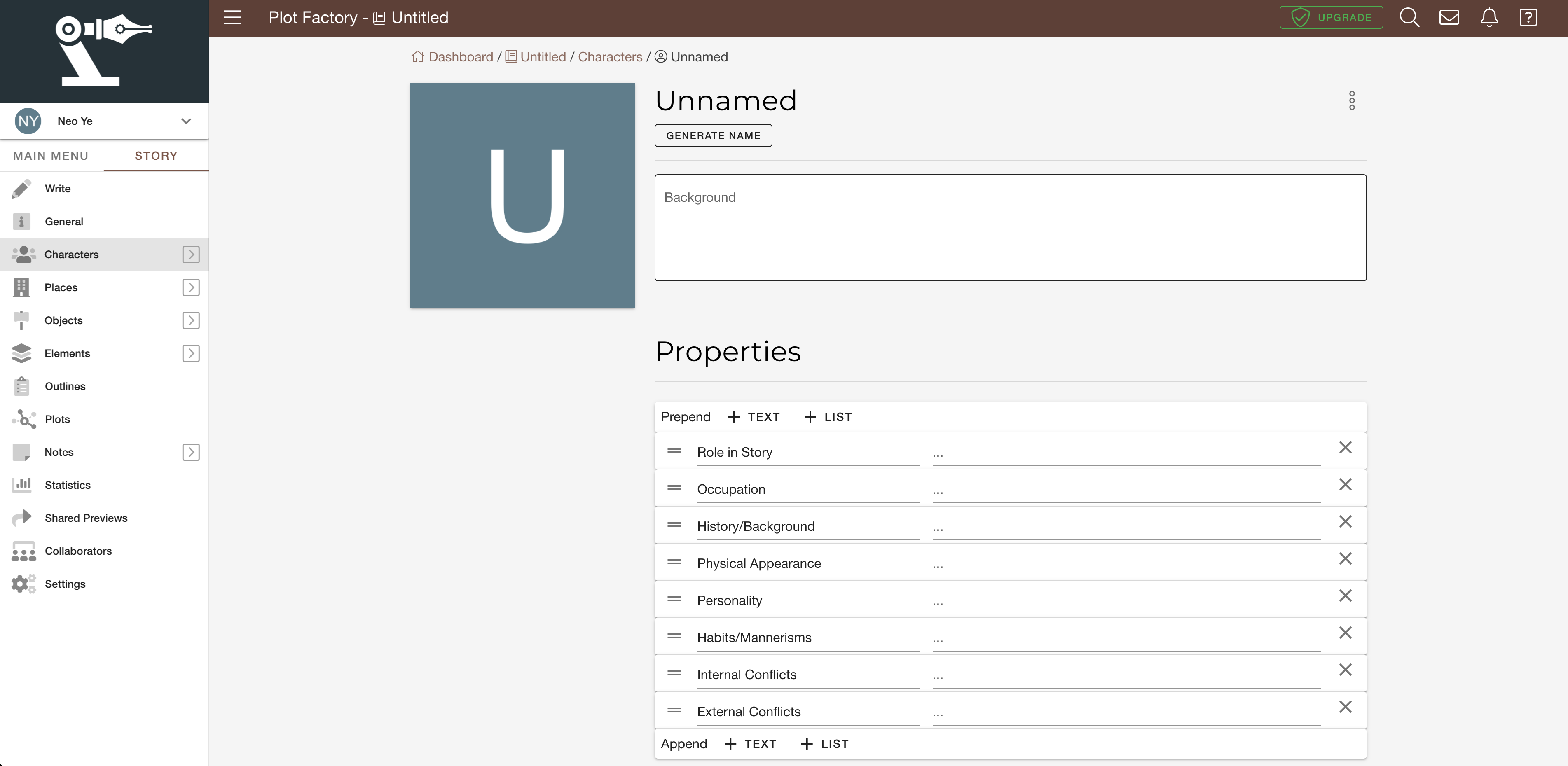Prepend a new LIST property
This screenshot has height=766, width=1568.
pos(828,417)
